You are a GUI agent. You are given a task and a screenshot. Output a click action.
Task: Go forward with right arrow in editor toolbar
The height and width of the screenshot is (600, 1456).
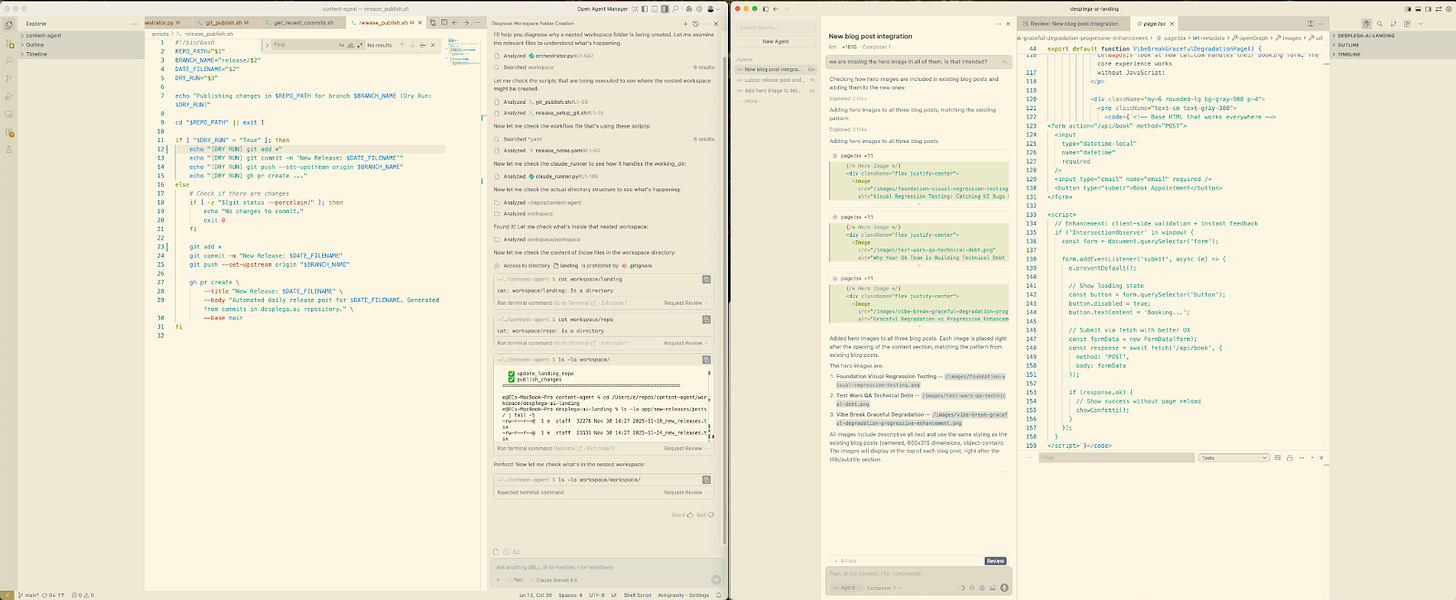(465, 22)
